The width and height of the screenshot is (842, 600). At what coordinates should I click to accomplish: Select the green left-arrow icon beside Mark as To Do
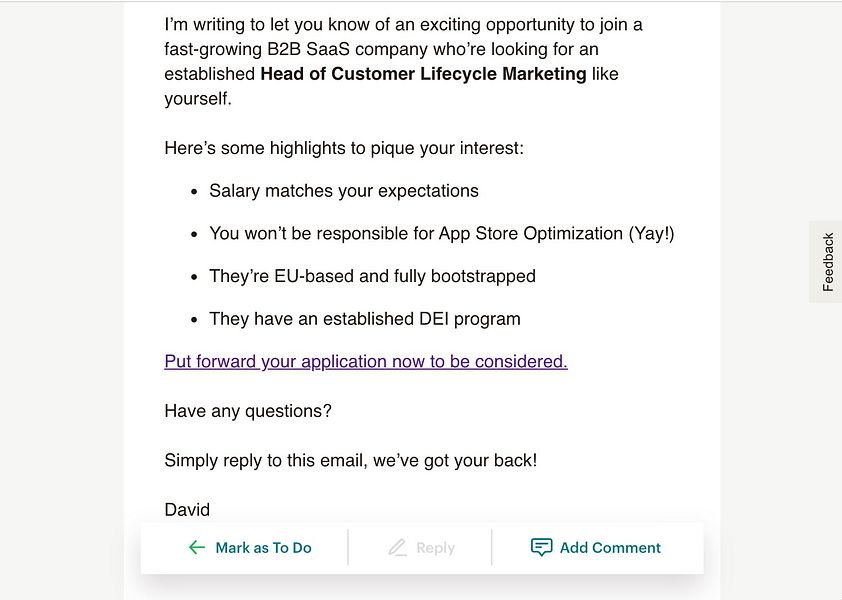pos(195,547)
